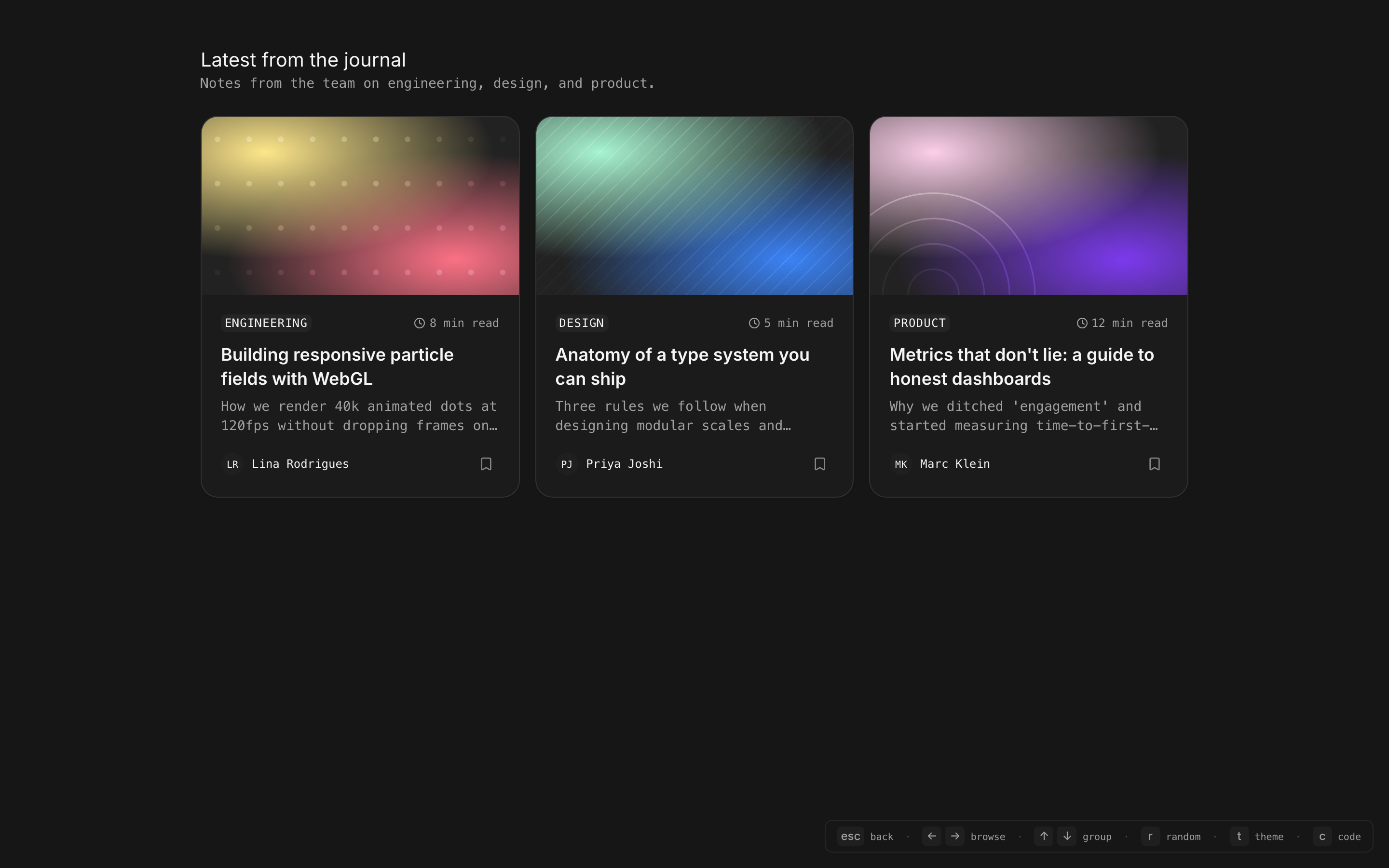Select the PRODUCT category tag
1389x868 pixels.
coord(919,323)
